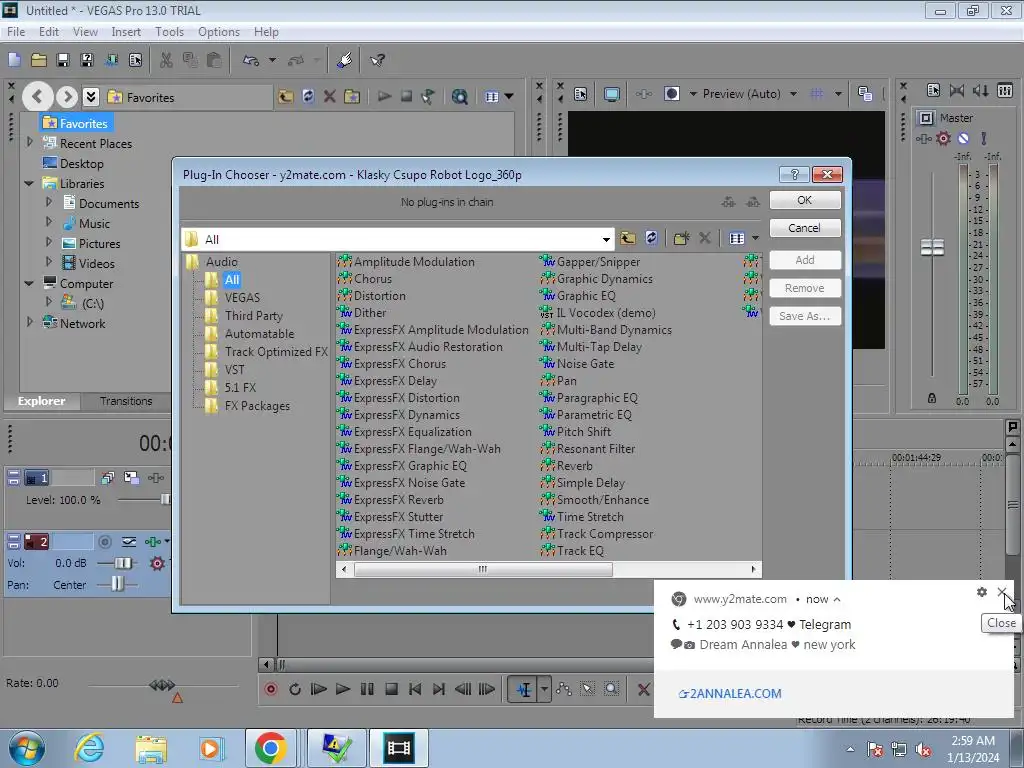Select the VST plug-in folder
This screenshot has width=1024, height=768.
pos(234,370)
